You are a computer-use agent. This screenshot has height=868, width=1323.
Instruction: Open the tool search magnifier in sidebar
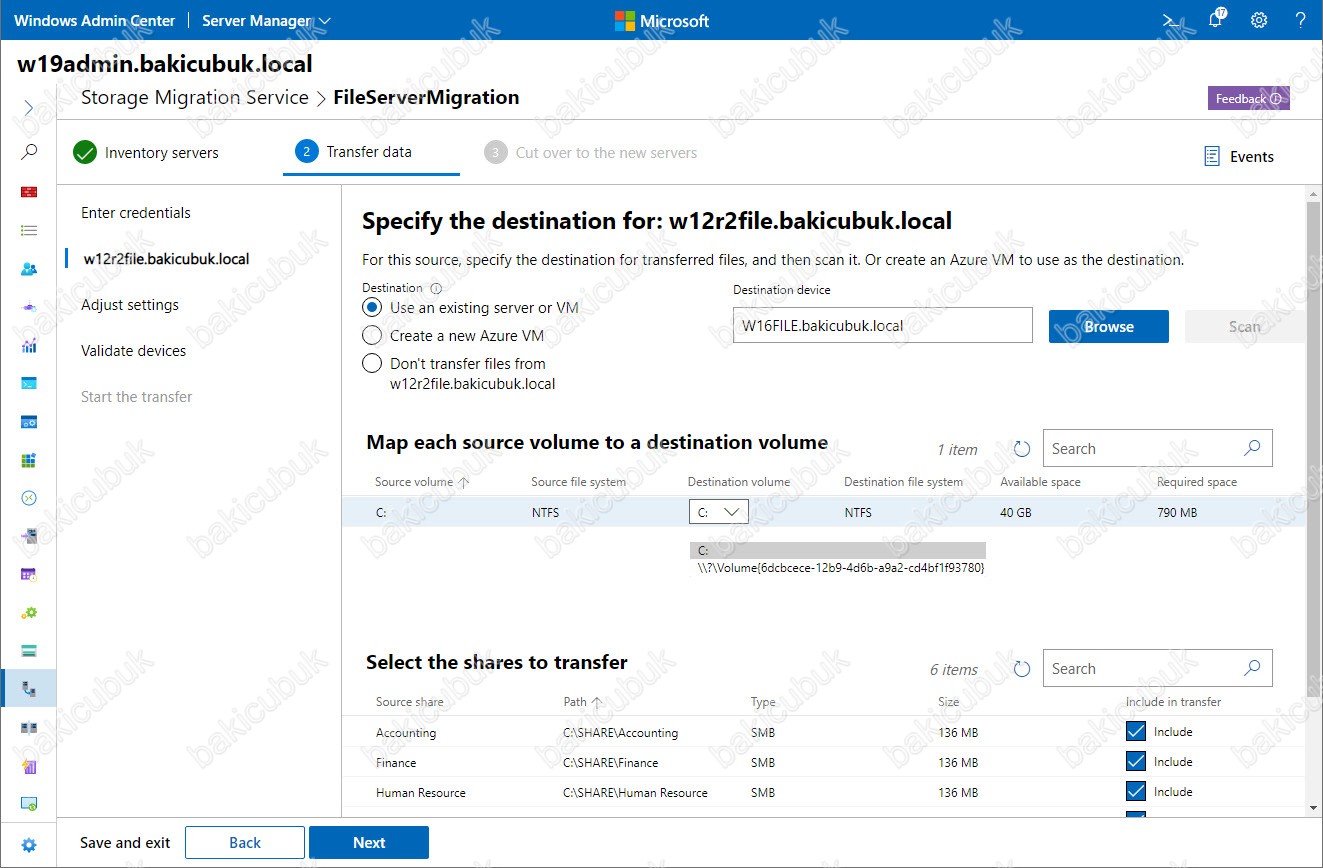tap(29, 152)
